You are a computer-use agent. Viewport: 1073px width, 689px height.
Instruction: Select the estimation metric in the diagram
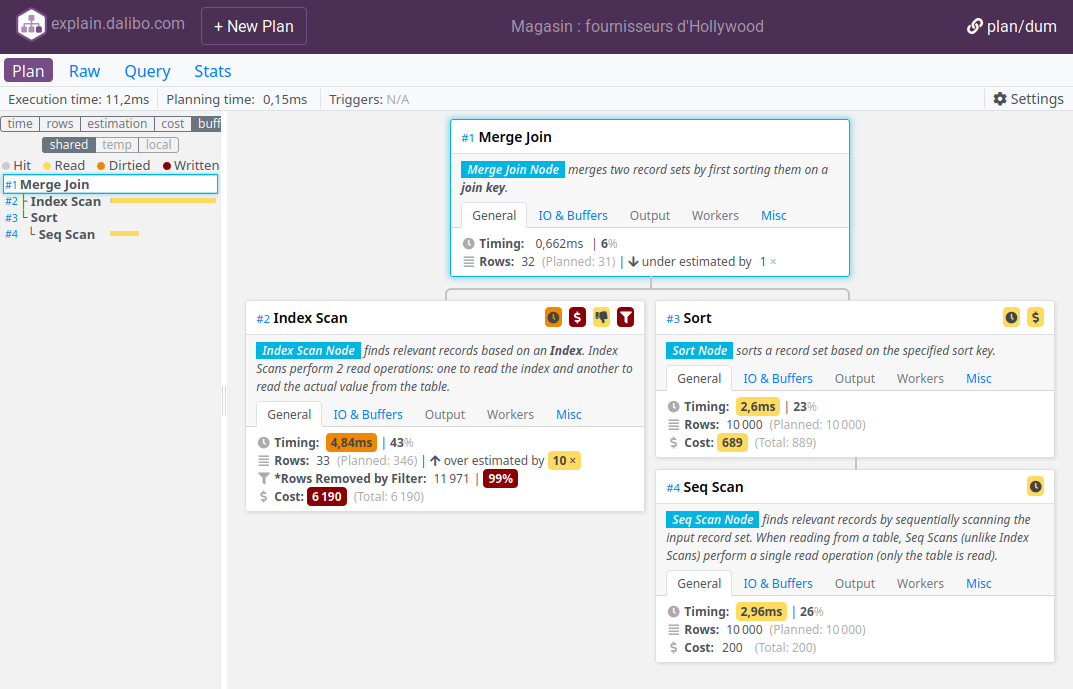coord(117,124)
